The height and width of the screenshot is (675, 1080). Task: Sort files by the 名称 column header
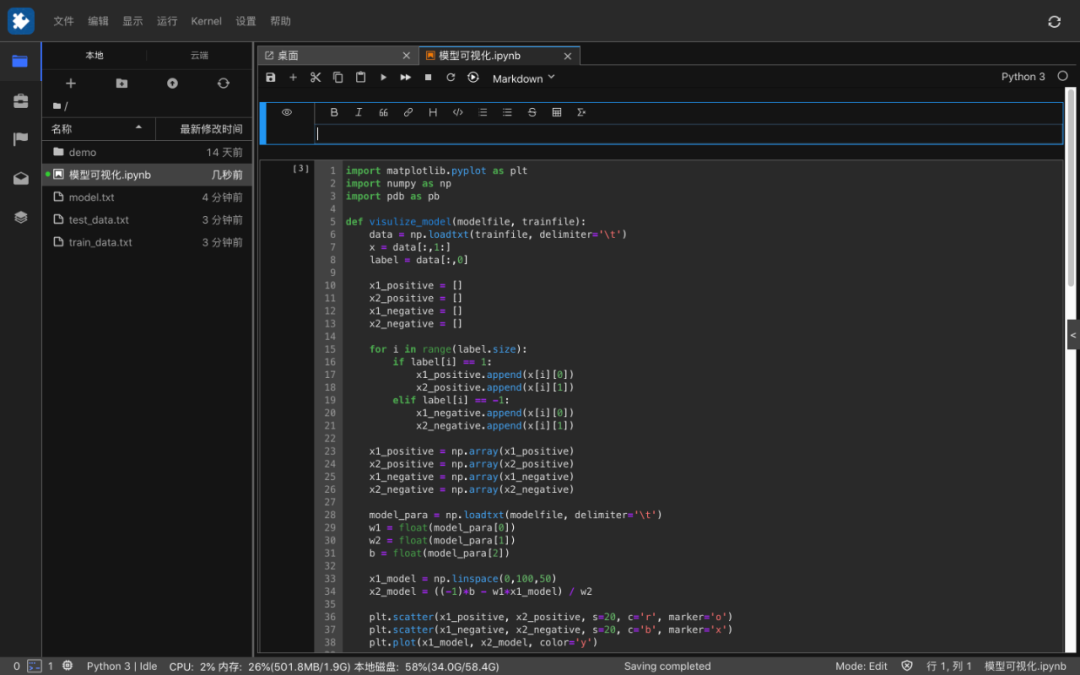(x=62, y=129)
